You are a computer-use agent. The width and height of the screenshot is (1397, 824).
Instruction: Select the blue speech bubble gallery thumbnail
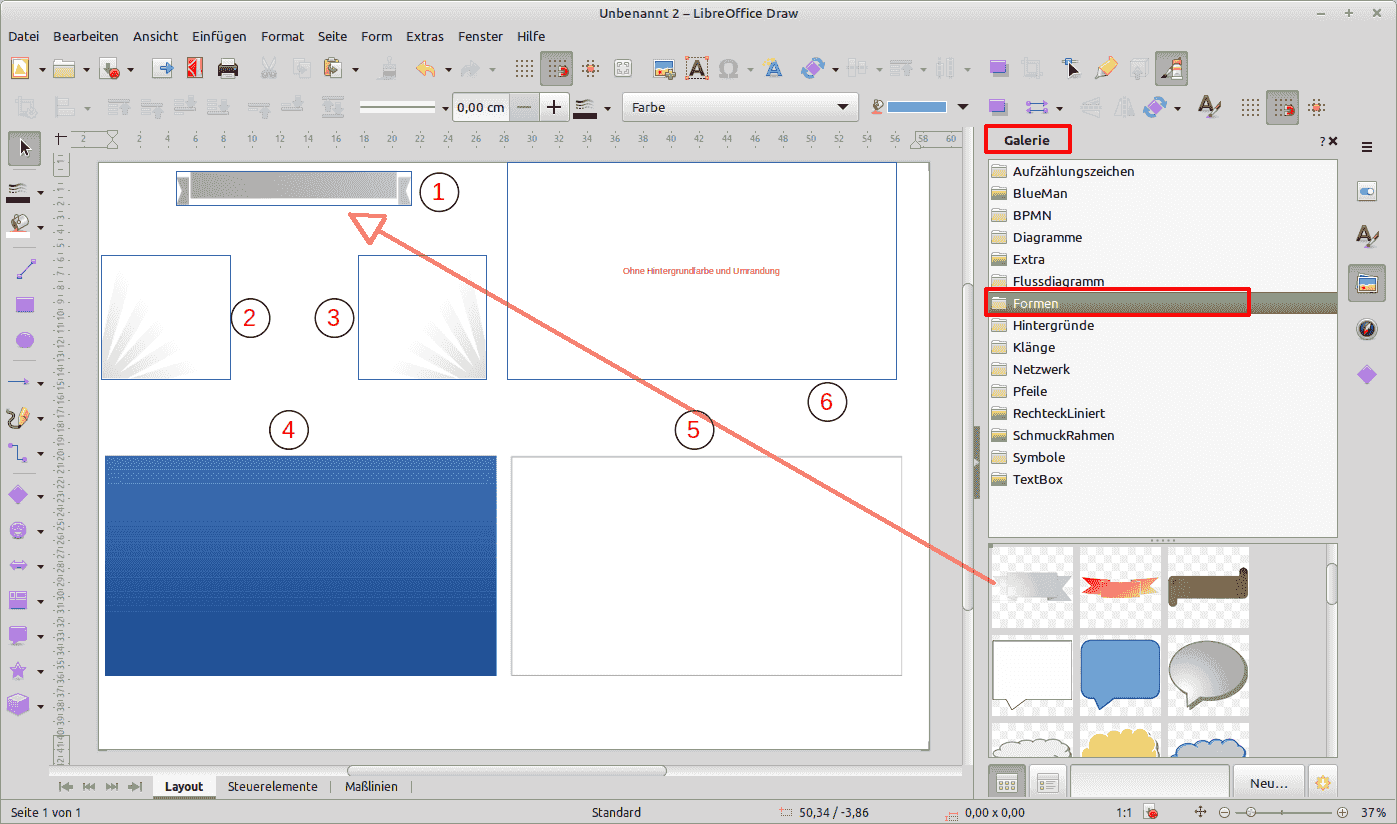(1120, 672)
